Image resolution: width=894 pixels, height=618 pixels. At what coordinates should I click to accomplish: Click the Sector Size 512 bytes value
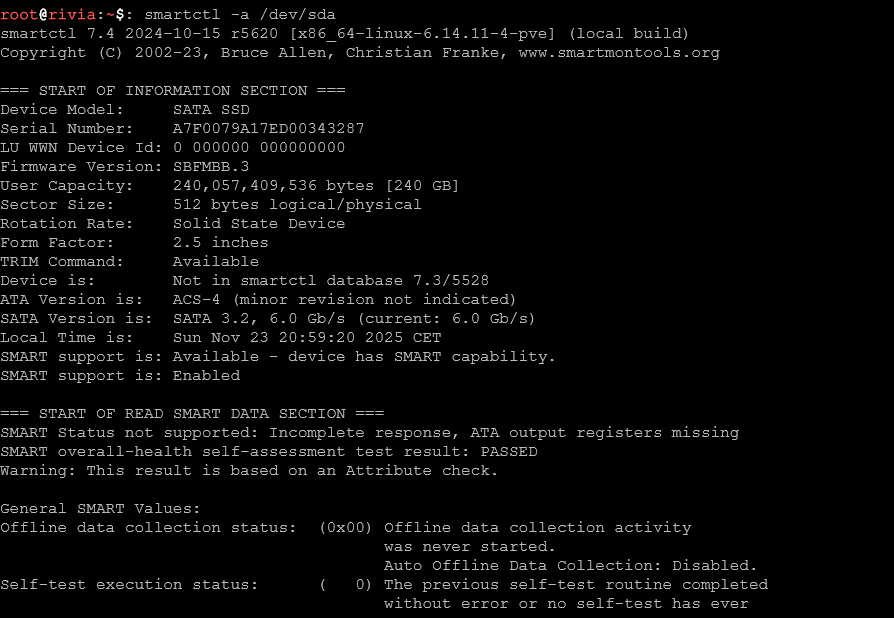(x=297, y=204)
